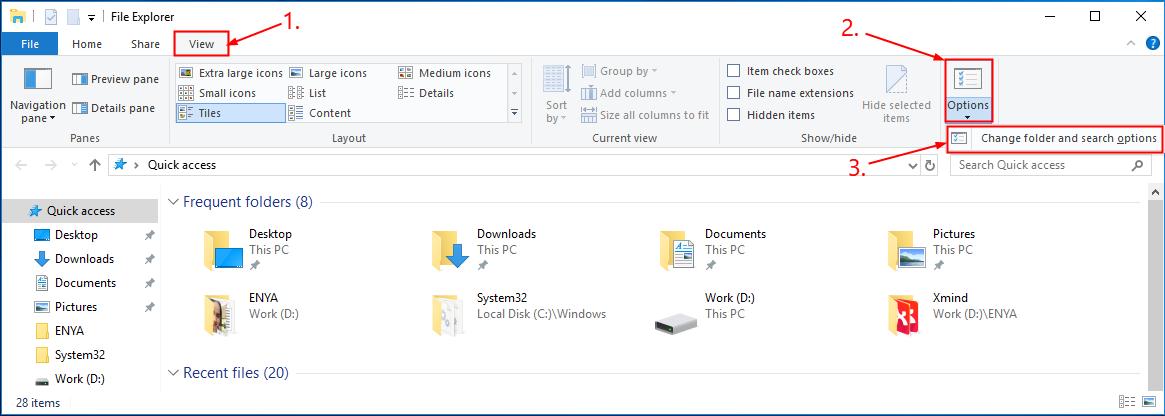
Task: Choose the Details layout view
Action: (x=427, y=93)
